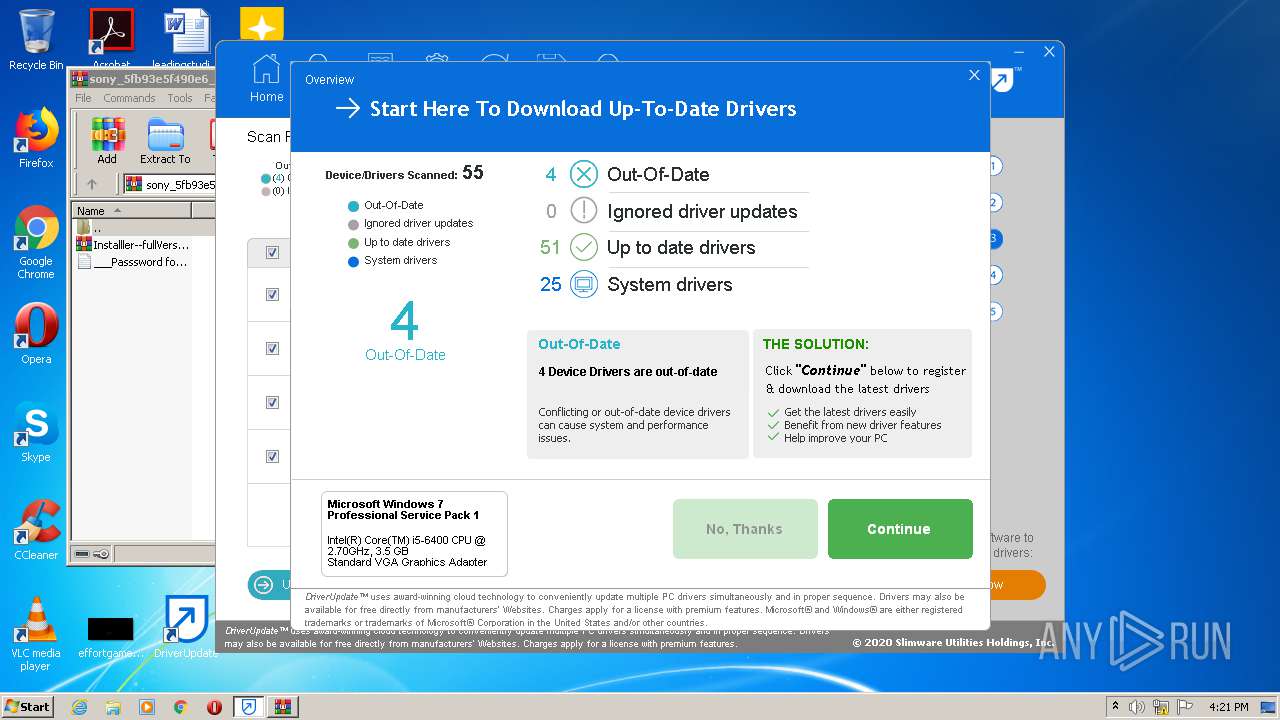Click the Name column header in WinRAR
This screenshot has width=1280, height=720.
132,211
